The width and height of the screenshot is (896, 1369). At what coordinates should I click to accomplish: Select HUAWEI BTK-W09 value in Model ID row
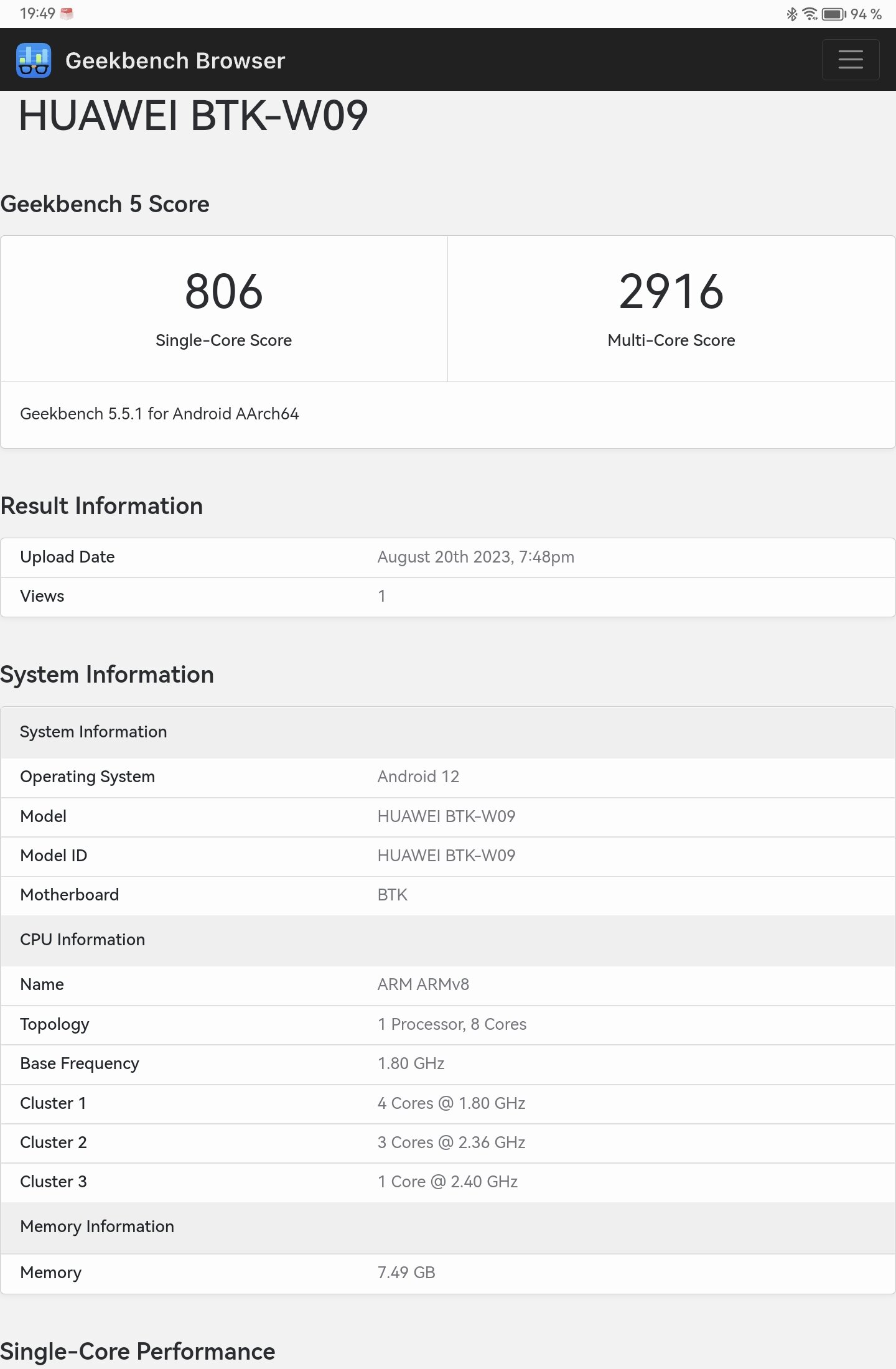click(x=446, y=856)
